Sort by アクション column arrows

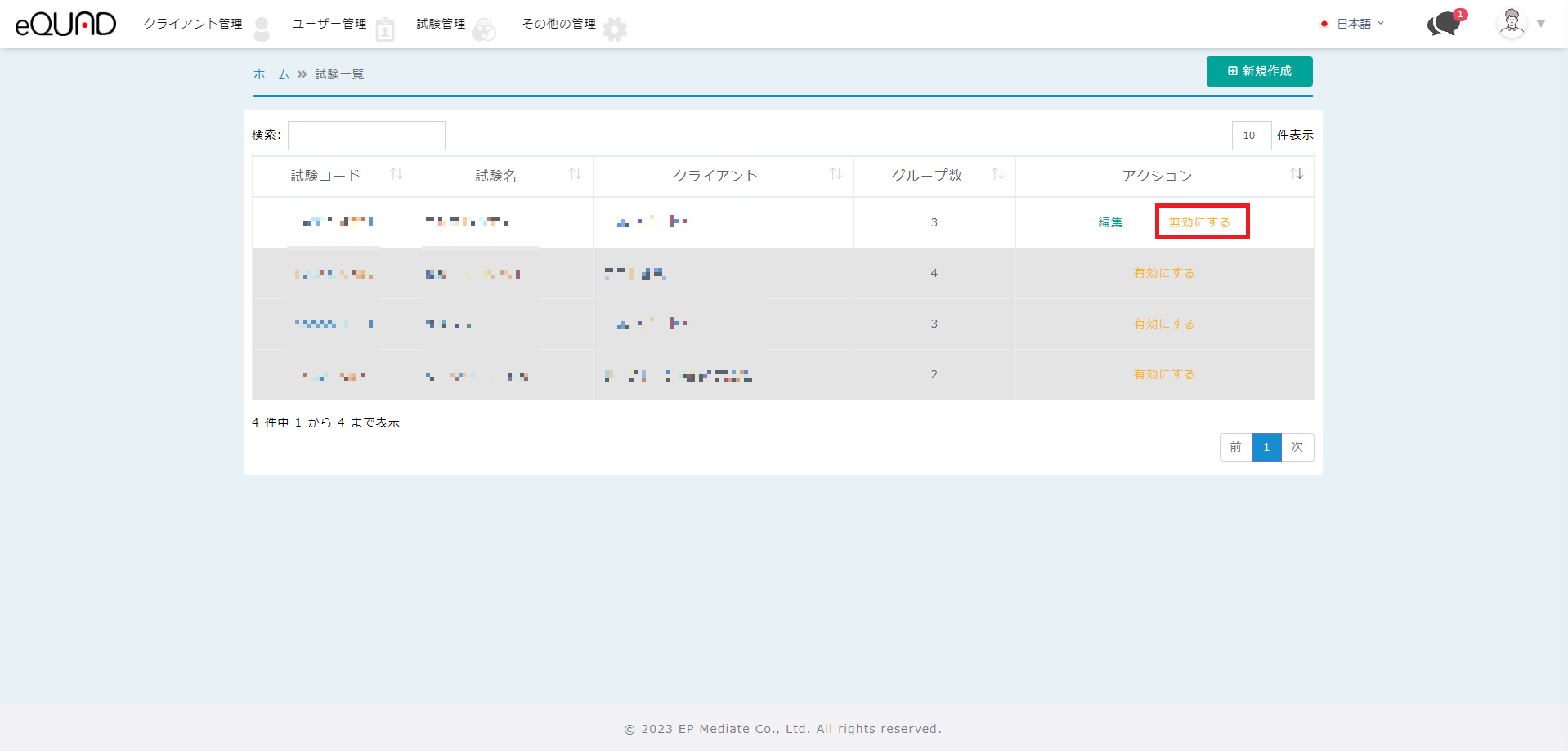pos(1297,174)
